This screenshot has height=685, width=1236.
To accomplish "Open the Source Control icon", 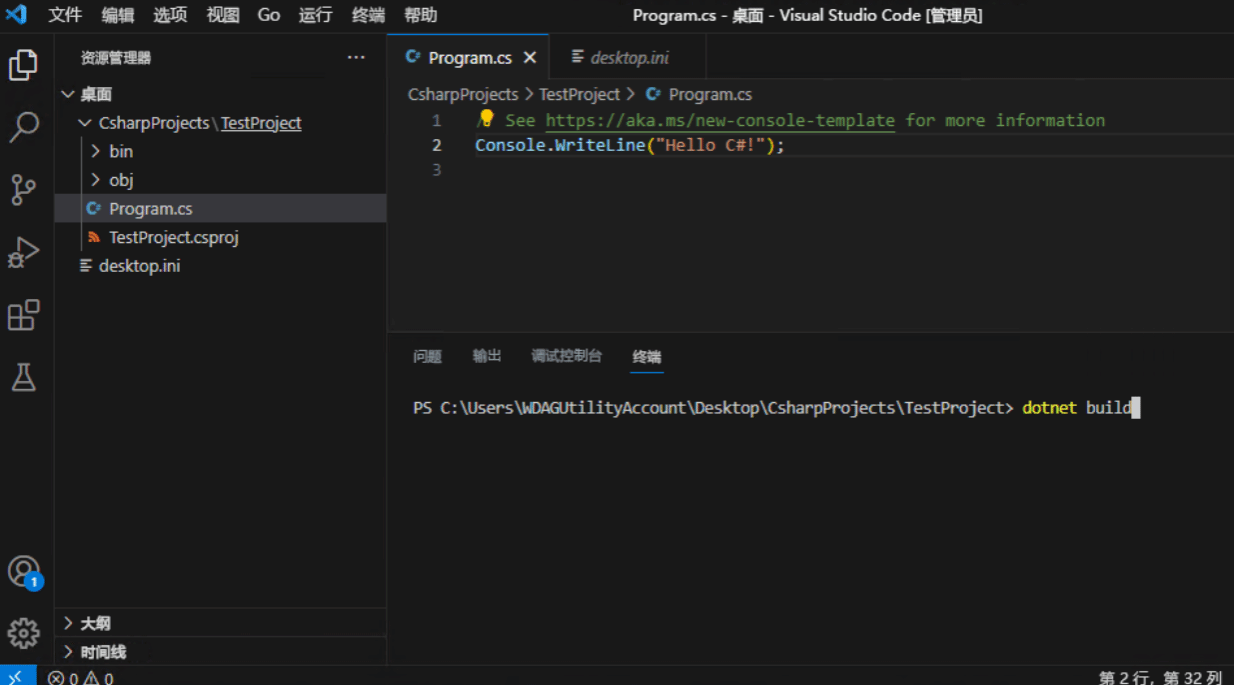I will [x=23, y=190].
